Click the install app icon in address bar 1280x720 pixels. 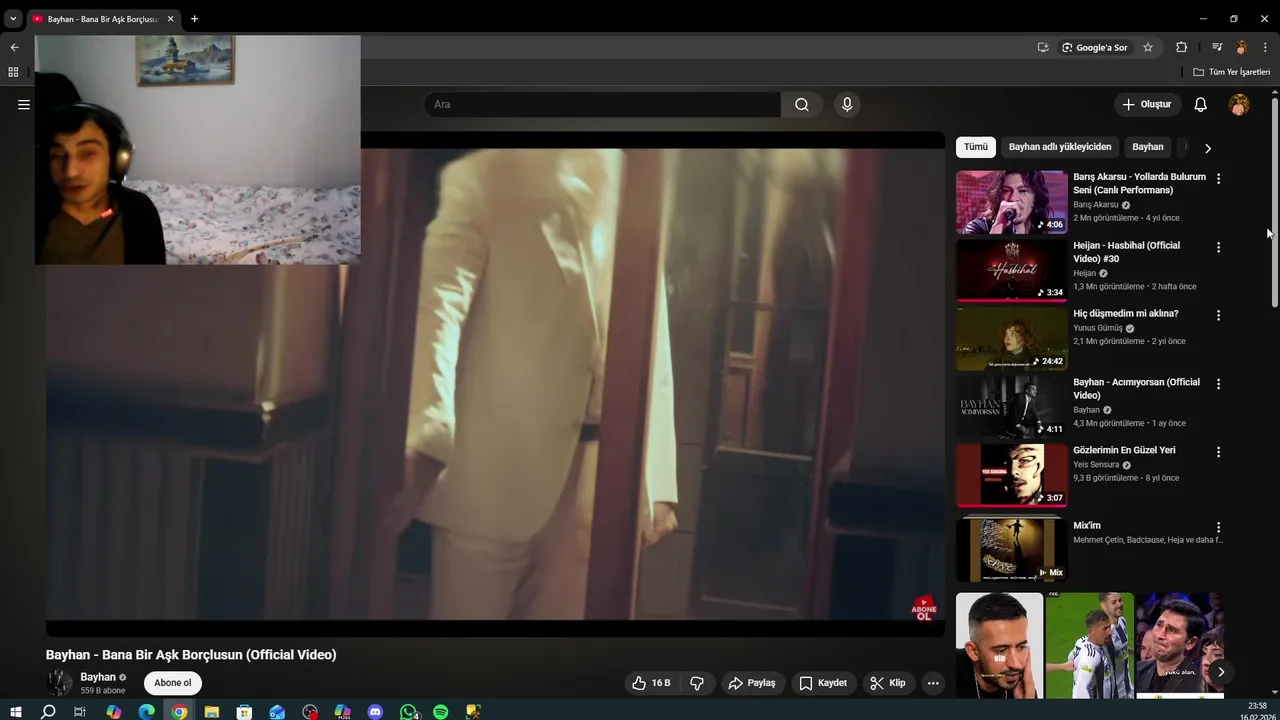[1043, 47]
